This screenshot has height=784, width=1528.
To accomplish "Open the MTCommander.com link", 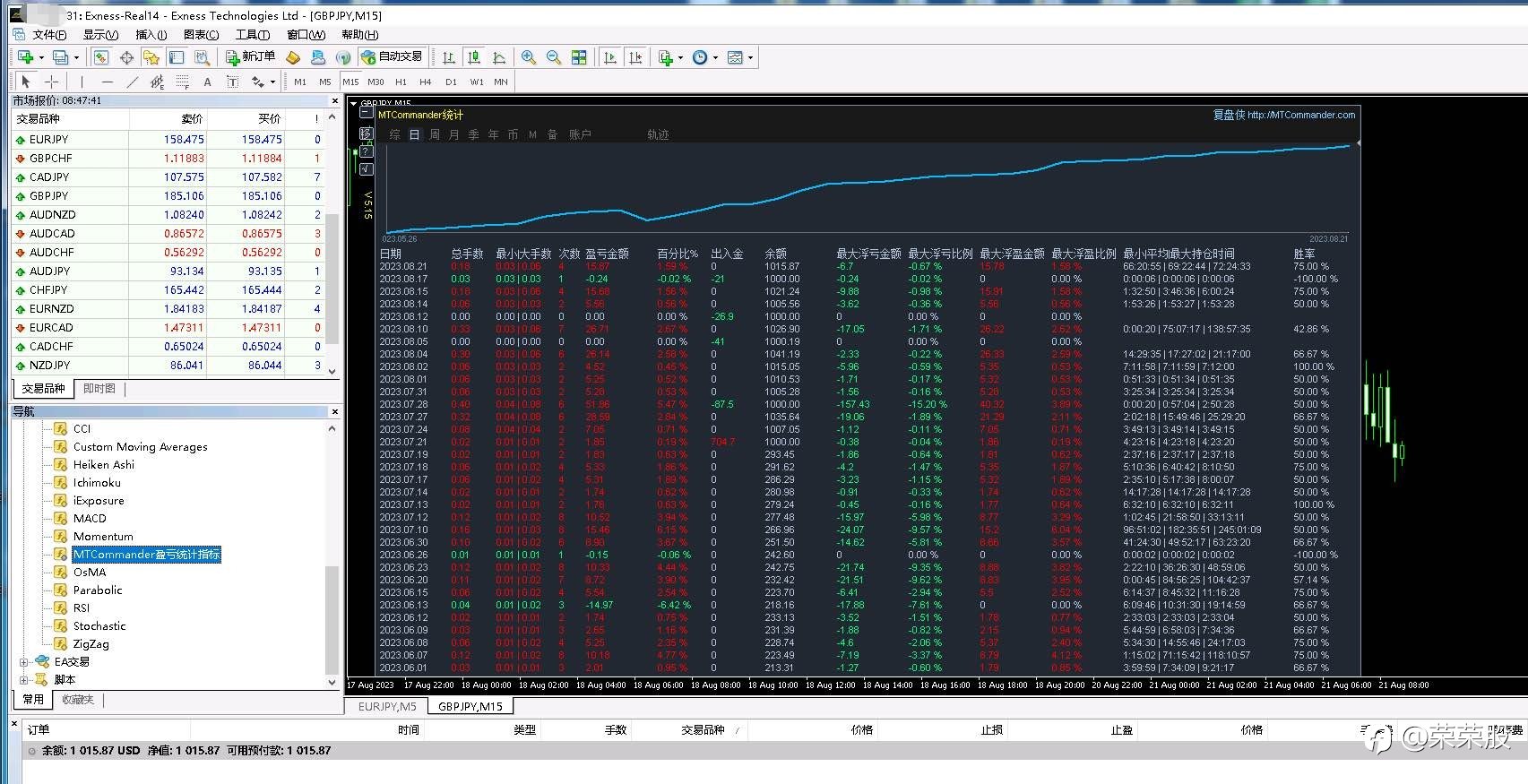I will pos(1300,115).
